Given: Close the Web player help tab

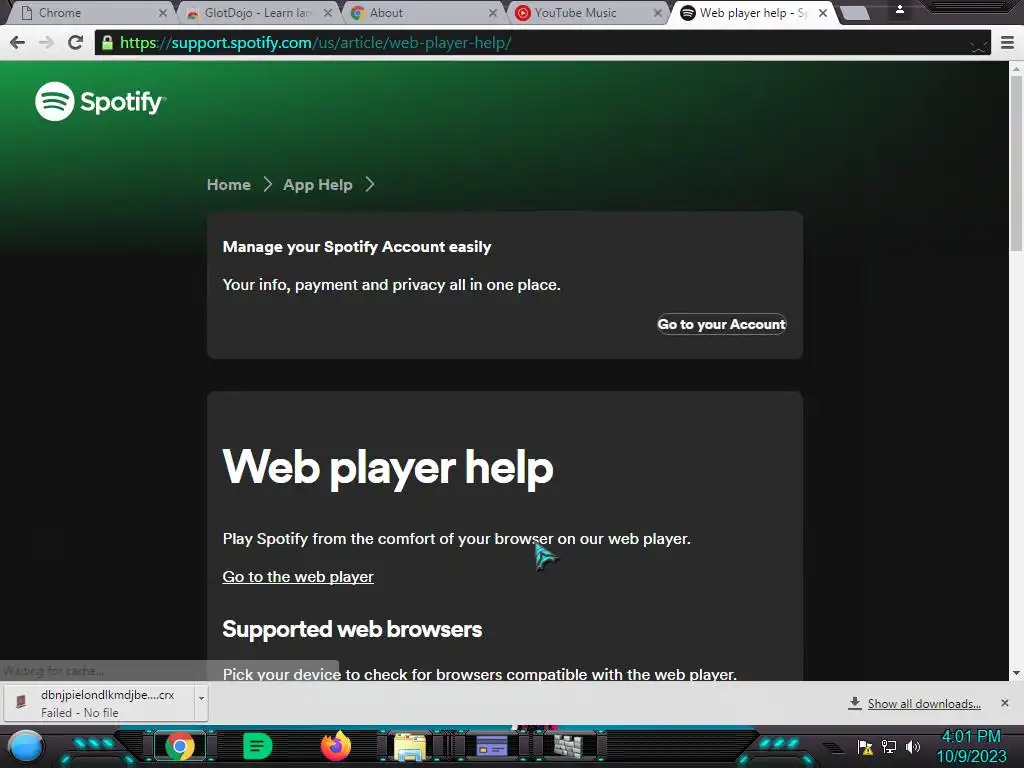Looking at the screenshot, I should 823,13.
